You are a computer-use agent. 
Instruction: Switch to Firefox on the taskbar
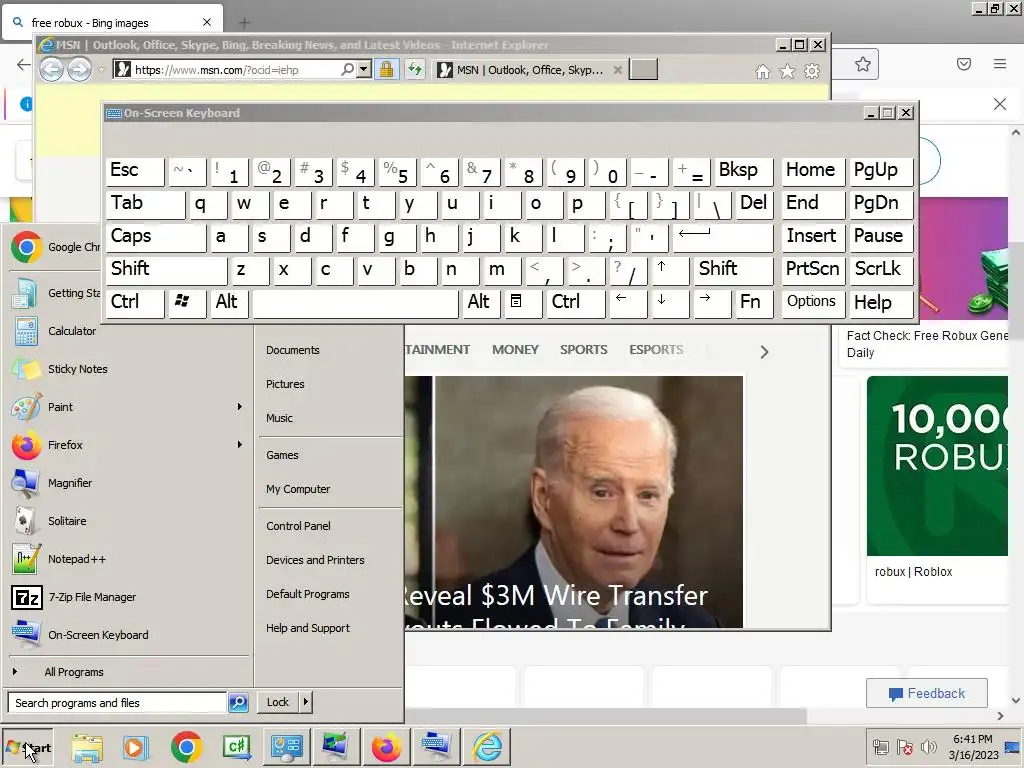(387, 747)
